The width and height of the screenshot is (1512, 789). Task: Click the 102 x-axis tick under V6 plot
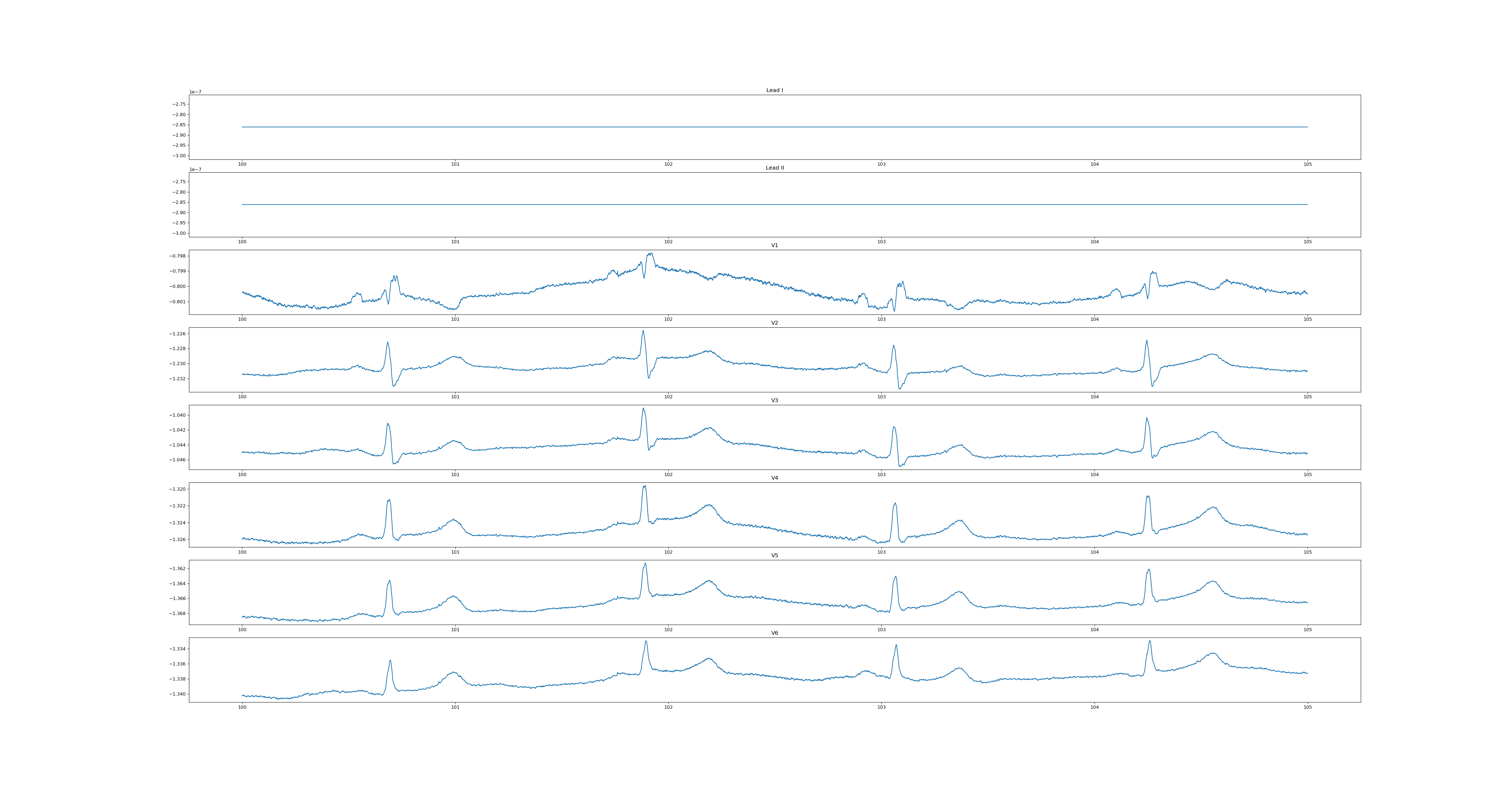point(668,707)
